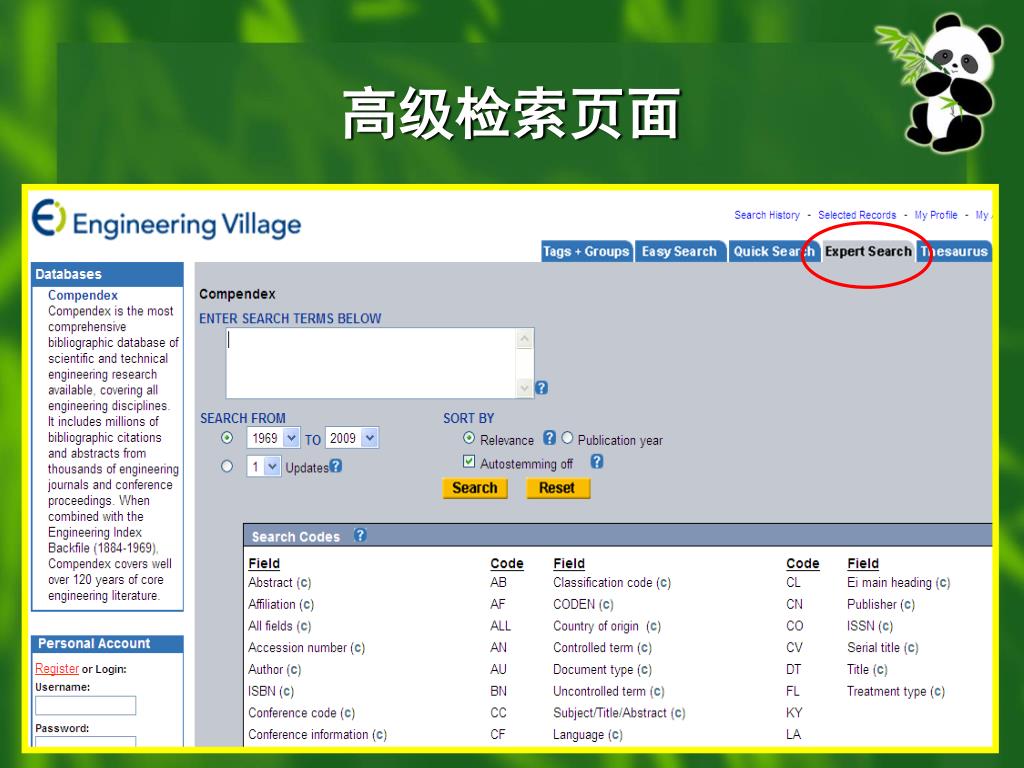Click the search box scrollbar down arrow

[x=524, y=389]
